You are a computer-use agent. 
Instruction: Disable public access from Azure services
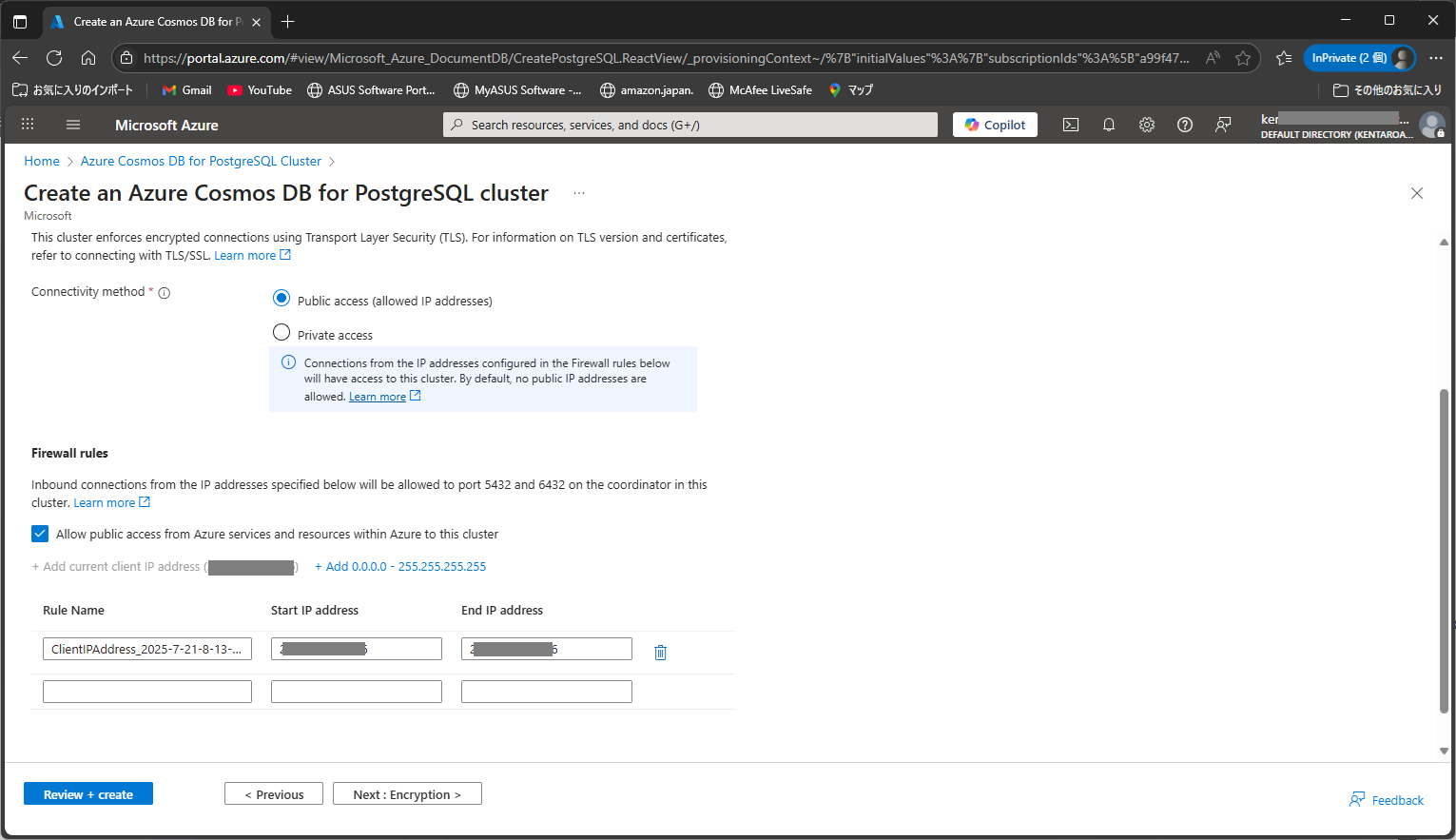click(39, 534)
